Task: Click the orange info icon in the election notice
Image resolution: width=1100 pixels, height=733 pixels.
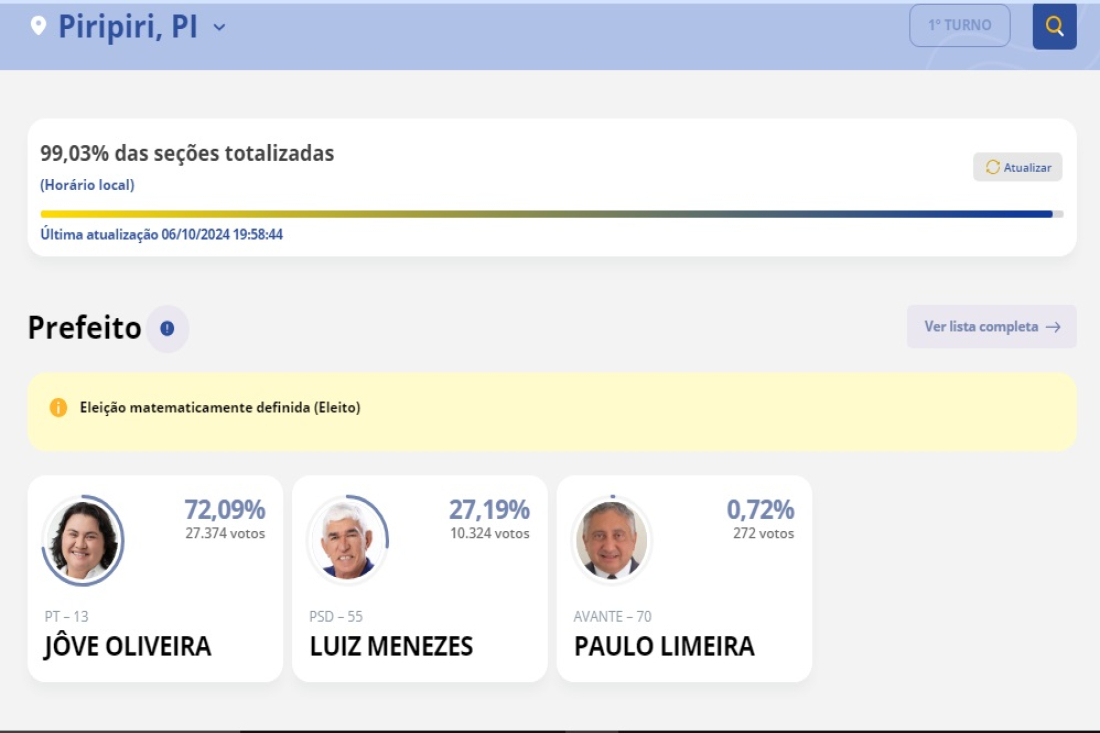Action: click(58, 408)
